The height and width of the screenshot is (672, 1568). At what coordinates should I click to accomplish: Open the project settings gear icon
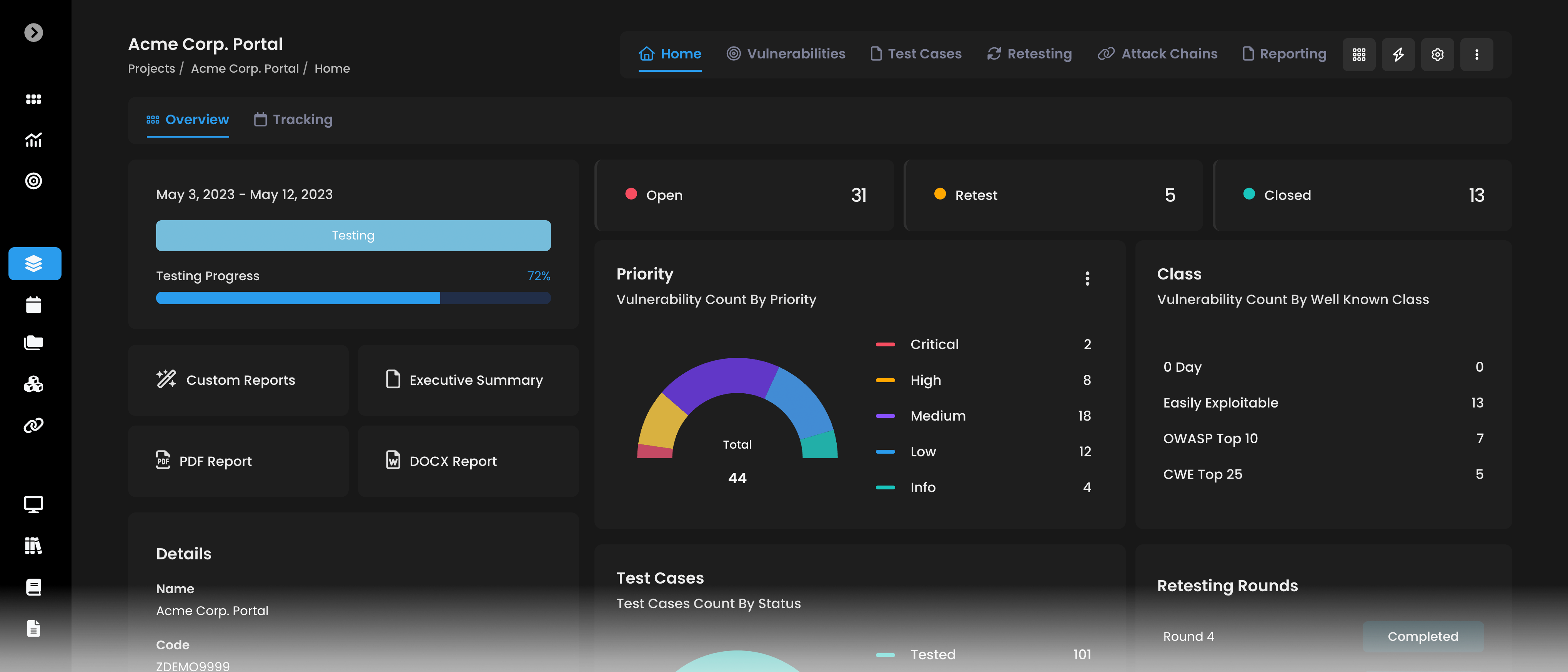click(x=1438, y=54)
